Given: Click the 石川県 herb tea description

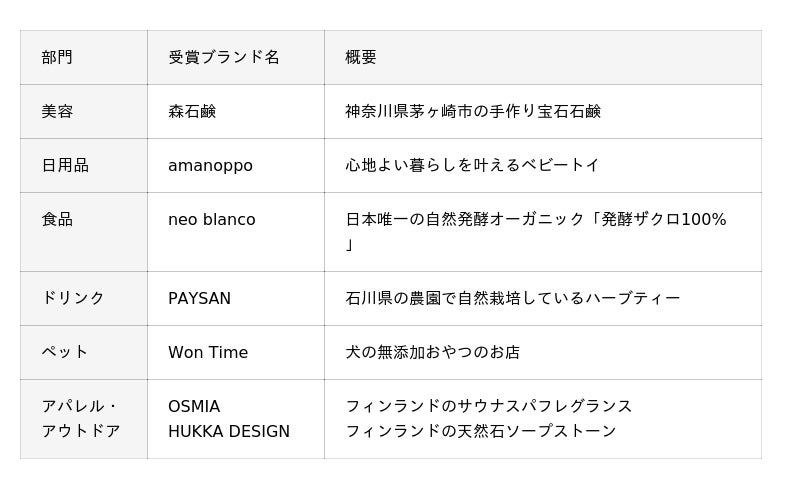Looking at the screenshot, I should (x=513, y=298).
